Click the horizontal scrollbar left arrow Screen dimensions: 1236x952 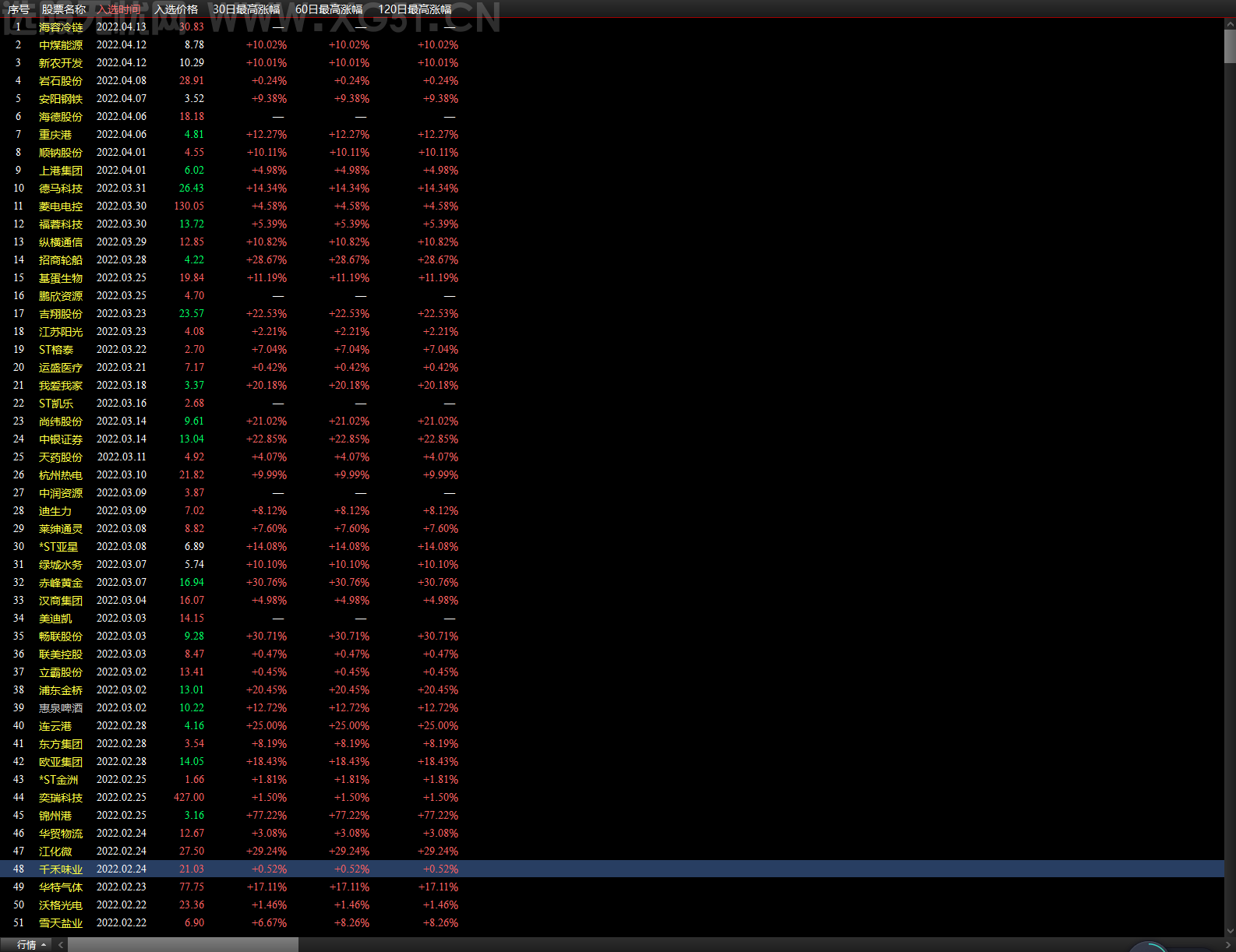(60, 944)
